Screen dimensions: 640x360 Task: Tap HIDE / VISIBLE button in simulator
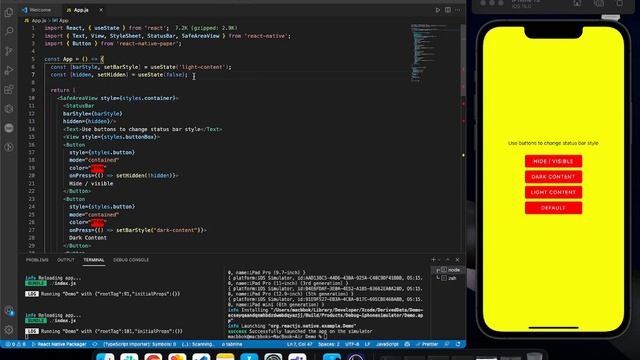point(553,161)
